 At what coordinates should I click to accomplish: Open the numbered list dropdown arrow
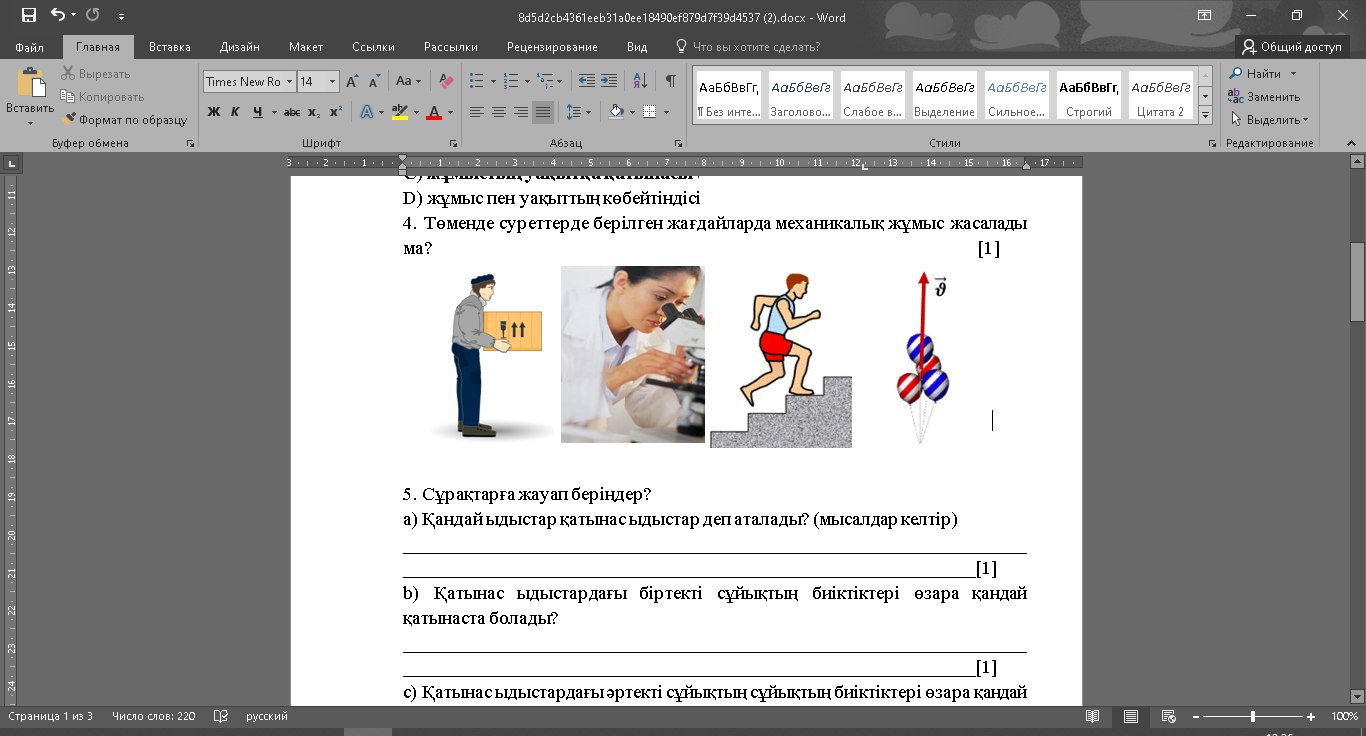point(526,82)
